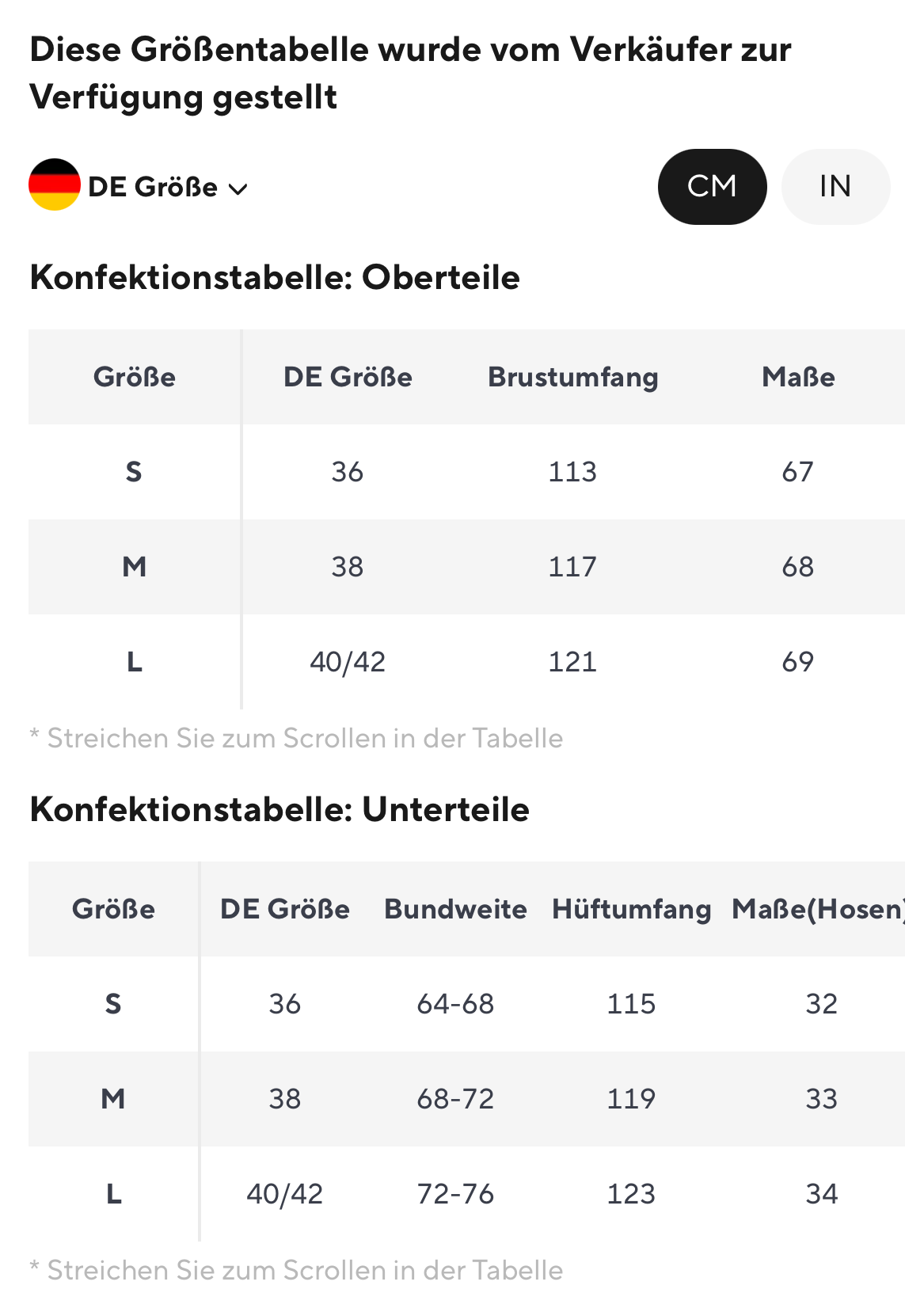Open the DE Größe dropdown chevron
The width and height of the screenshot is (924, 1312).
(x=238, y=188)
